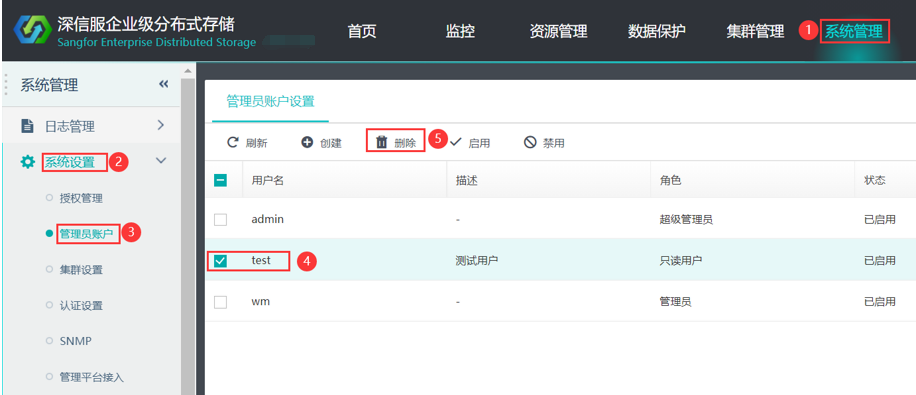916x395 pixels.
Task: Collapse 系统设置 with its down chevron
Action: tap(162, 160)
